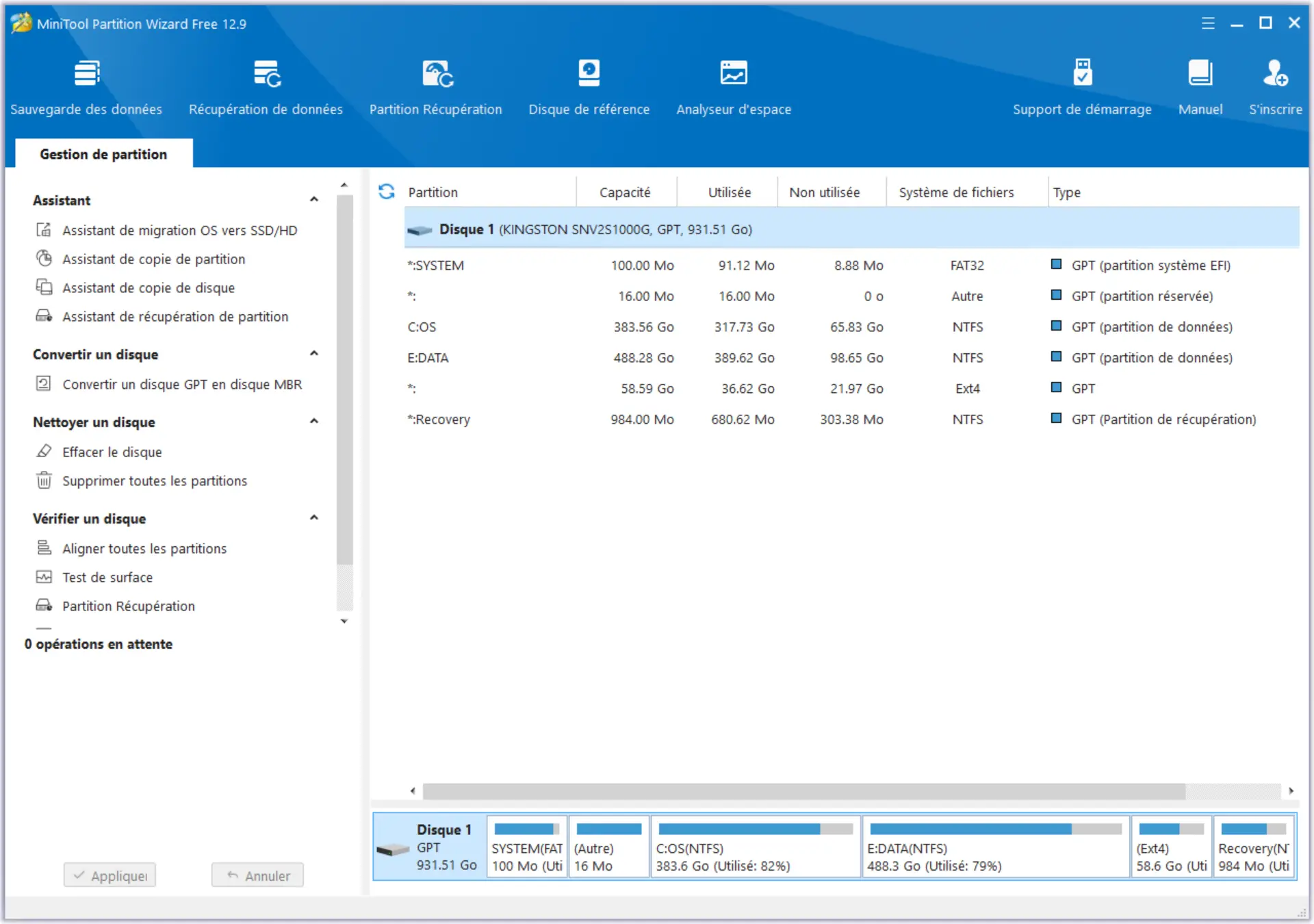The image size is (1314, 924).
Task: Sort by Non utilisée column header
Action: pos(832,192)
